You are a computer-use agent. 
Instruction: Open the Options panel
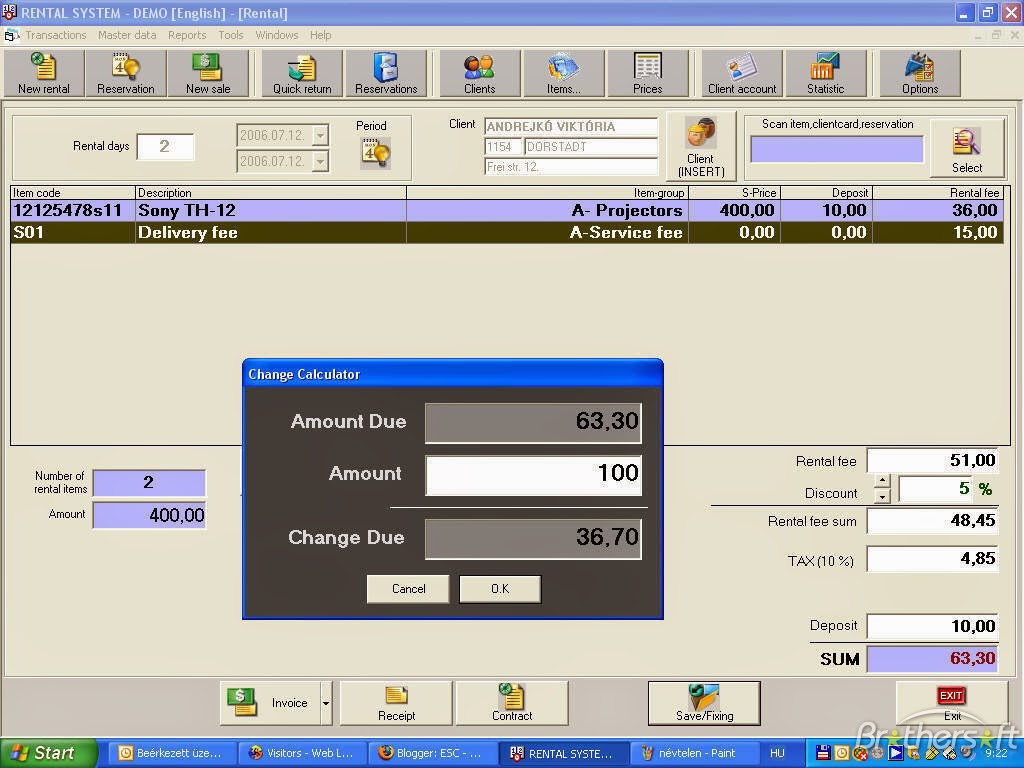coord(920,73)
